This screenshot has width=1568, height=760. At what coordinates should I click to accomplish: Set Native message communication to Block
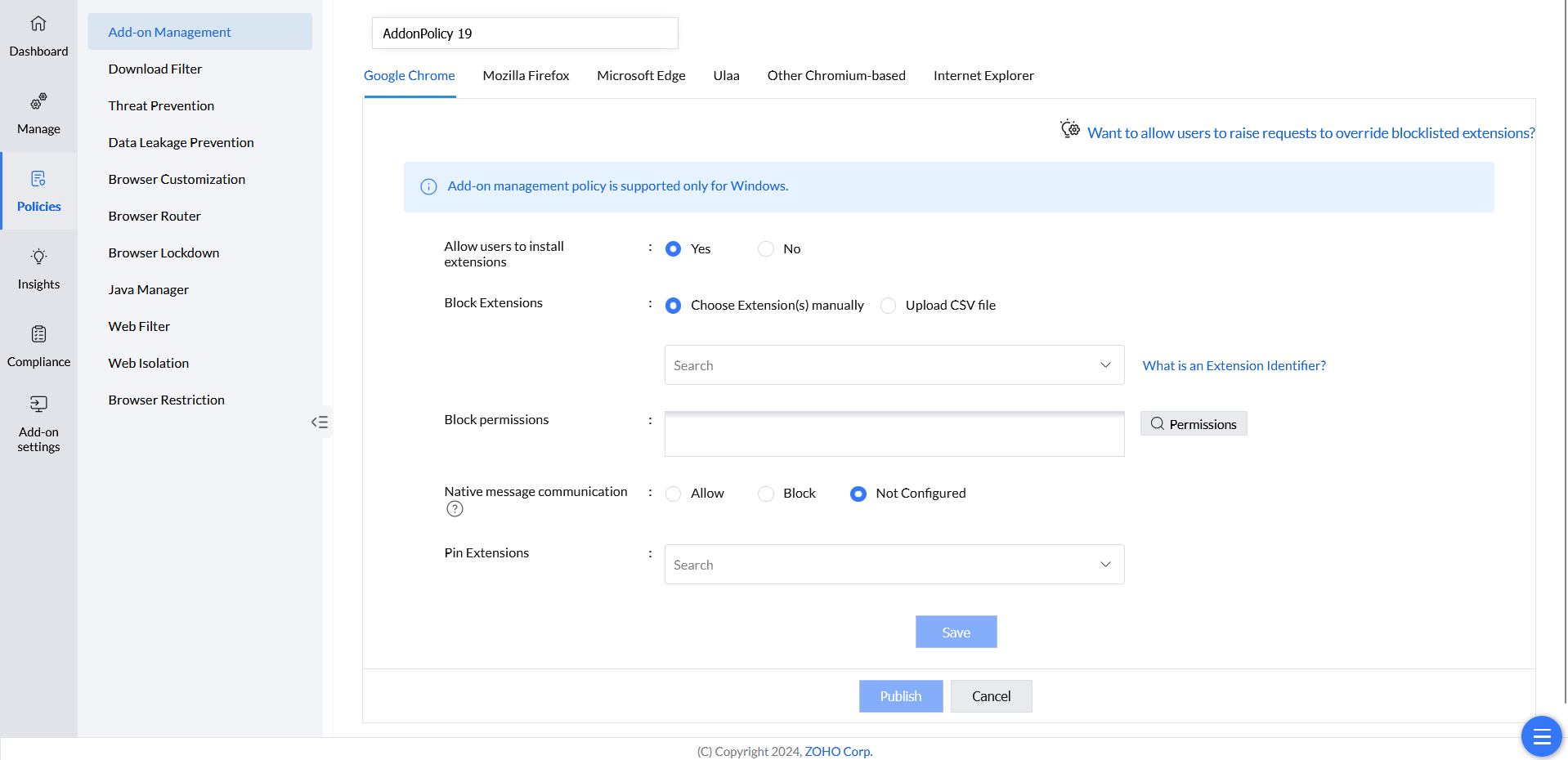[x=766, y=494]
